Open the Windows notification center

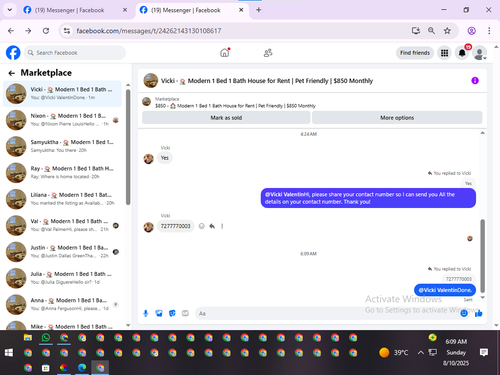pos(484,352)
